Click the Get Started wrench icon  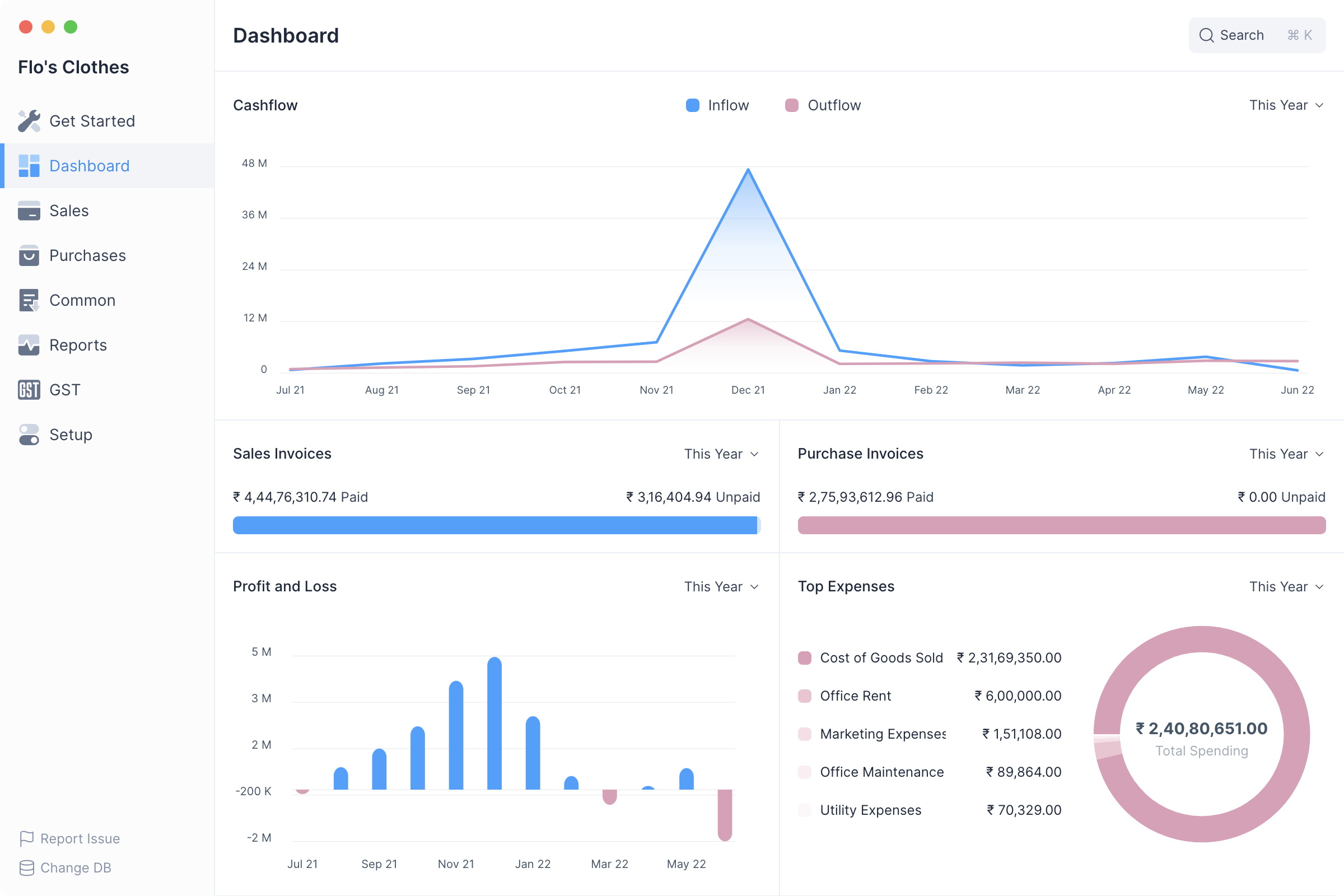point(29,120)
